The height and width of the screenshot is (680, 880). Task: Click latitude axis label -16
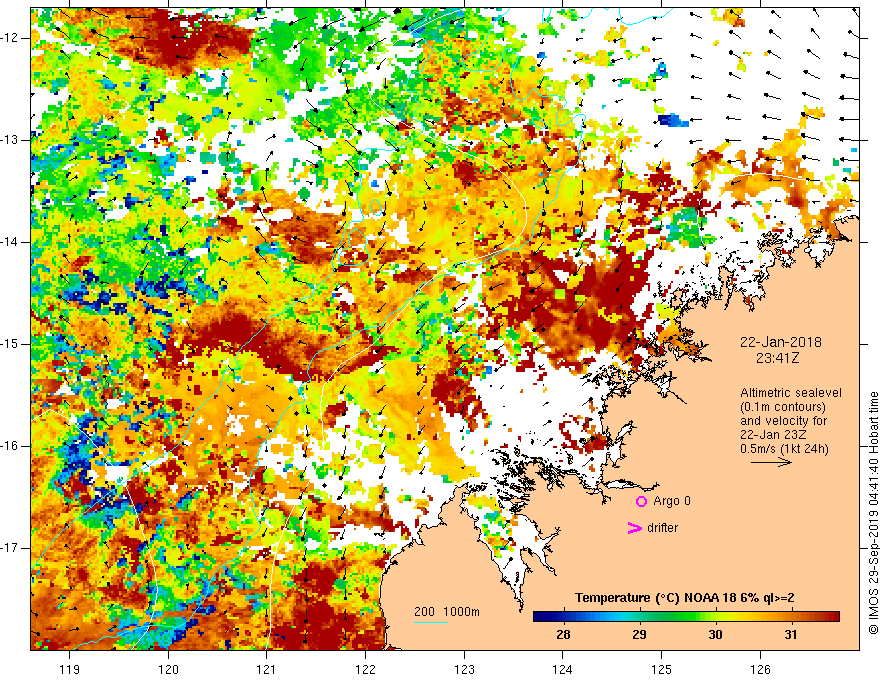[11, 446]
